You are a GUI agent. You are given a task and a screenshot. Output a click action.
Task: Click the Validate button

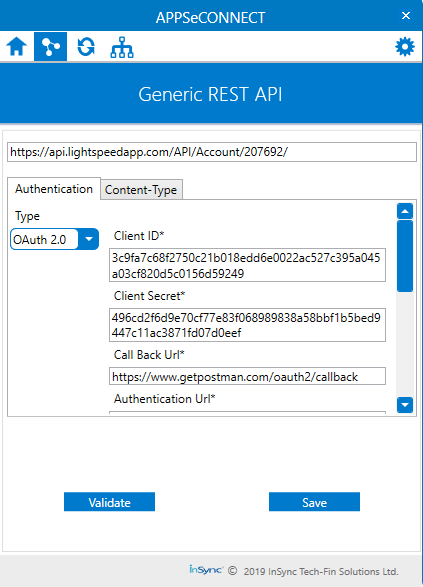click(109, 502)
